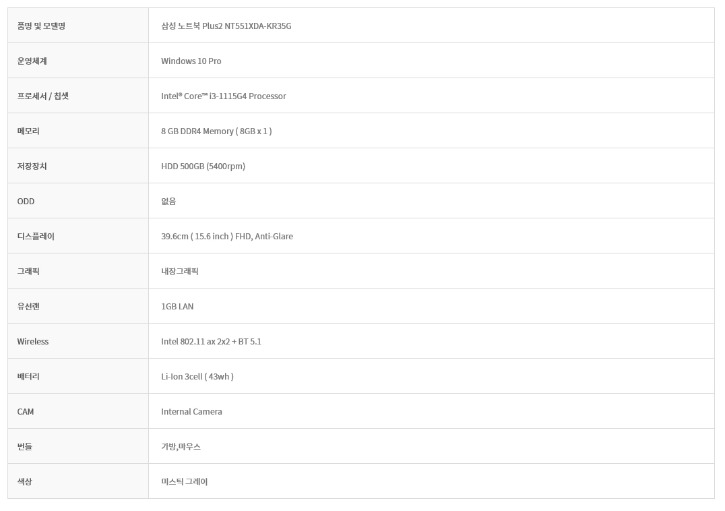The height and width of the screenshot is (511, 725).
Task: Click the Intel 802.11 ax + BT 5.1 text
Action: pos(211,341)
